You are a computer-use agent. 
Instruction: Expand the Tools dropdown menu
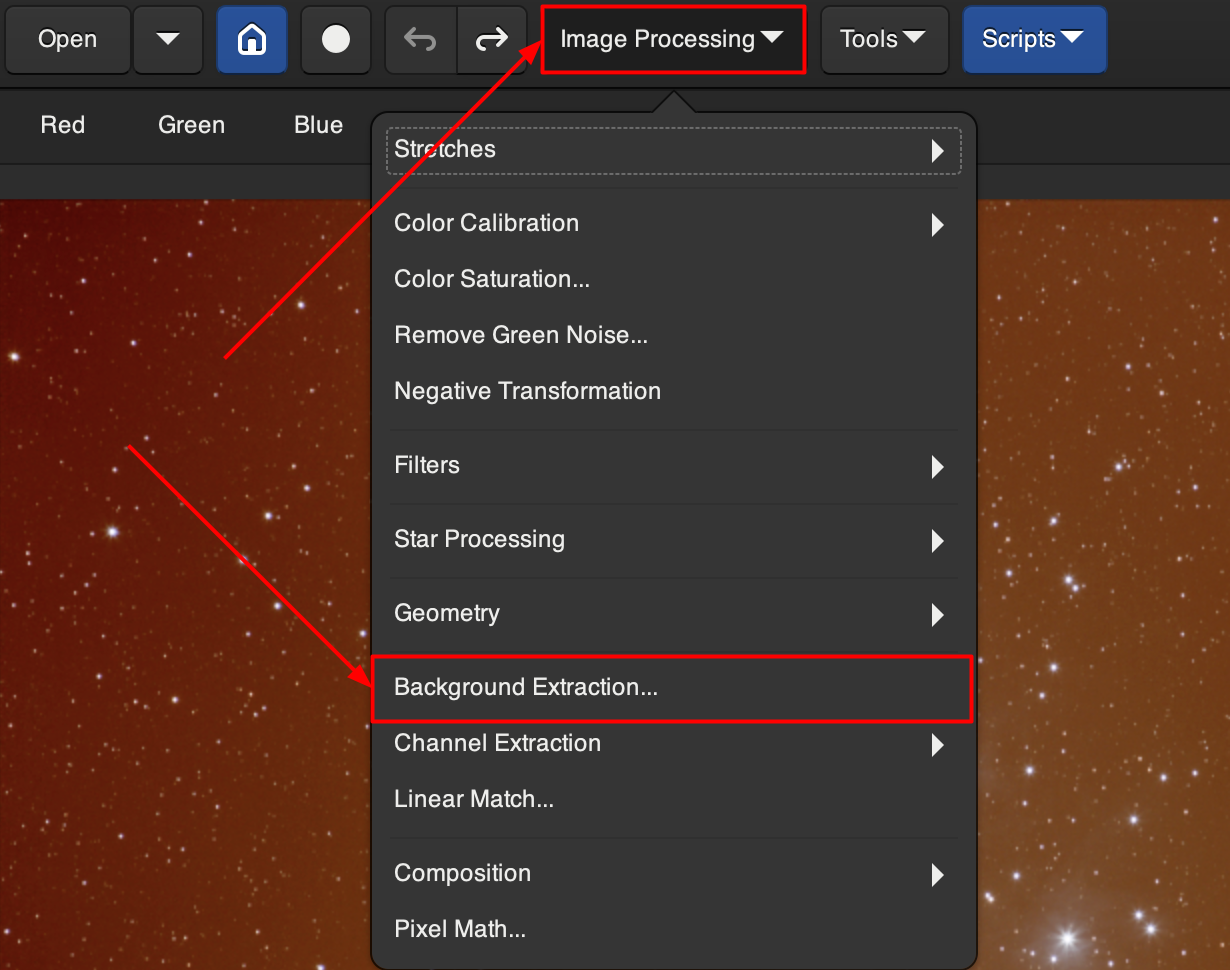(883, 40)
